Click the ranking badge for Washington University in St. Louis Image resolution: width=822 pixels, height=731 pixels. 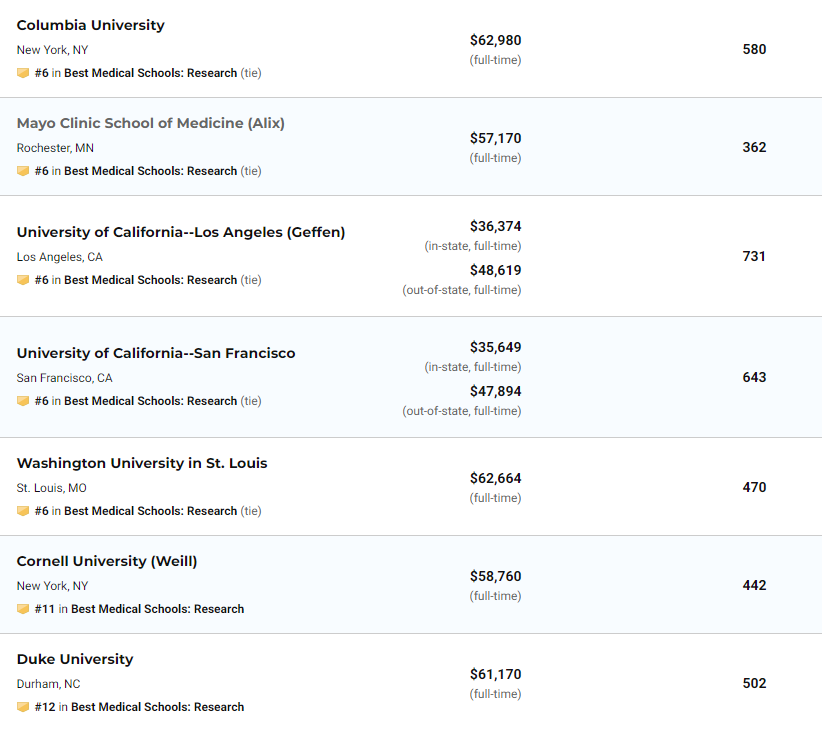23,511
